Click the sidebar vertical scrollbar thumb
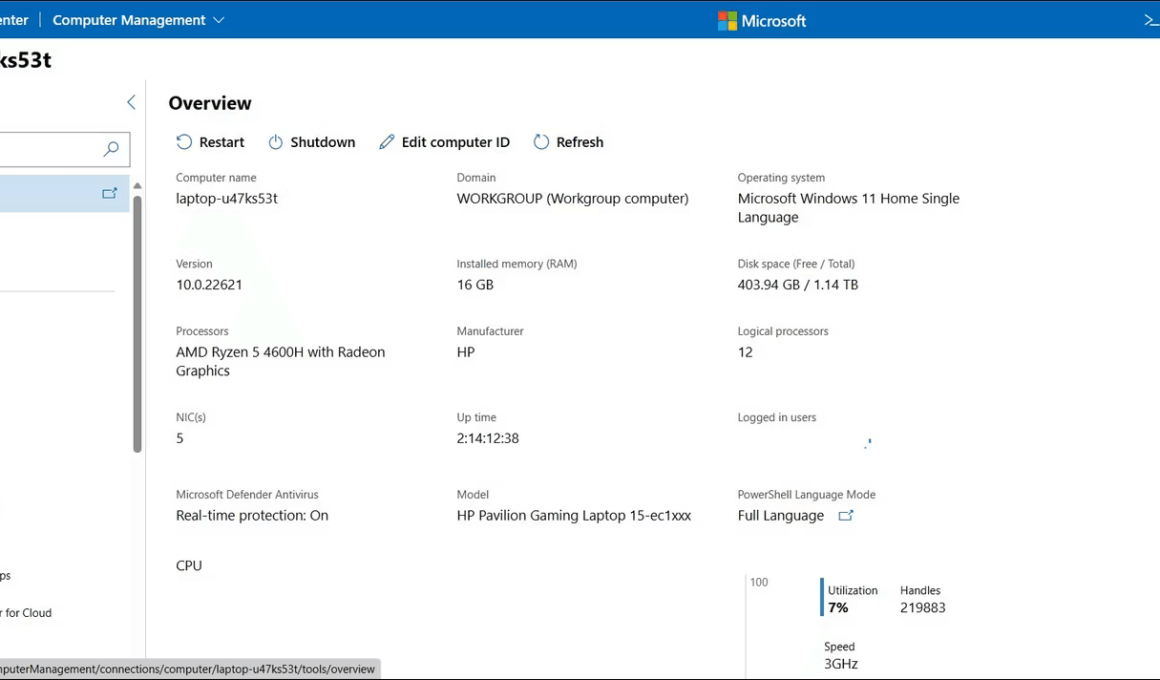Viewport: 1160px width, 680px height. point(138,323)
